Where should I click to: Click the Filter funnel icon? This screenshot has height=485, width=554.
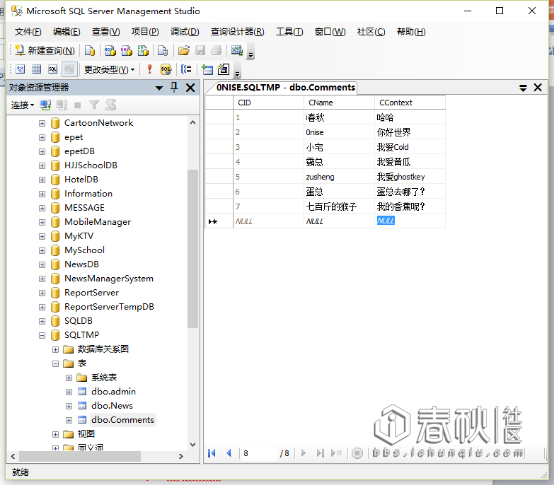pos(94,105)
